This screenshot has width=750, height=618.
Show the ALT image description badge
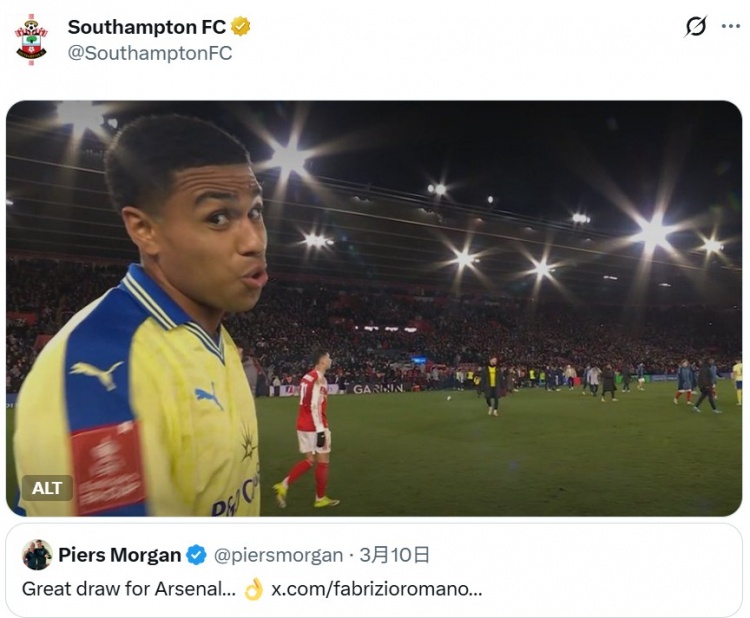click(47, 488)
